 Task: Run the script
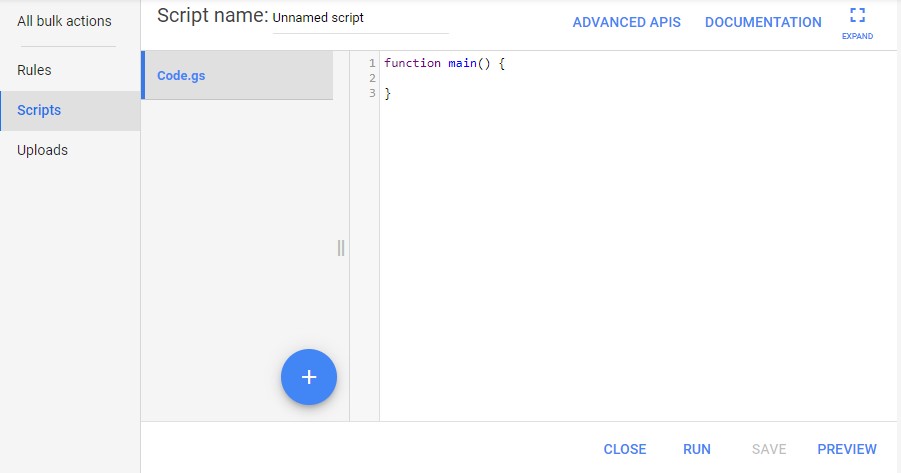click(696, 449)
